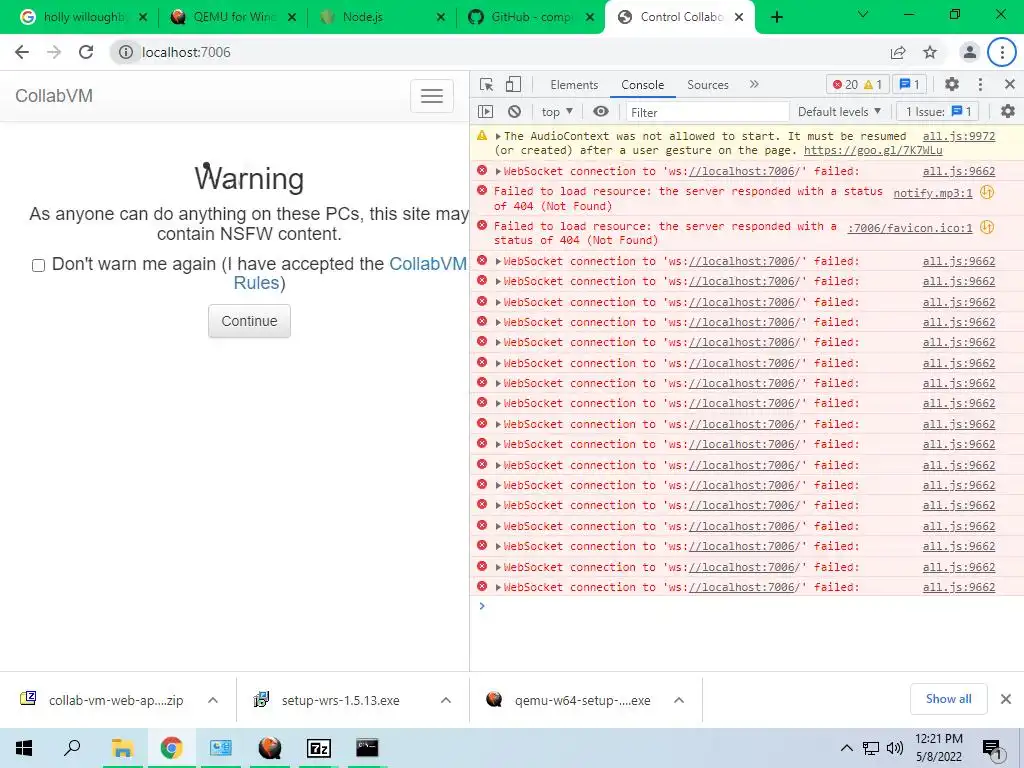Image resolution: width=1024 pixels, height=768 pixels.
Task: Toggle device toolbar icon in DevTools
Action: pos(514,84)
